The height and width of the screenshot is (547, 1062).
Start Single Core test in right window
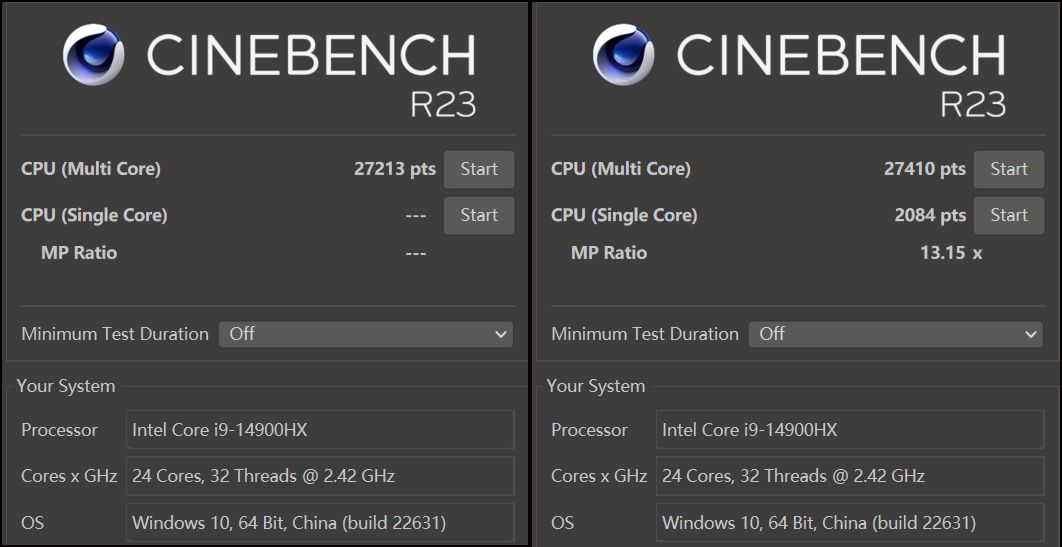[x=1008, y=215]
